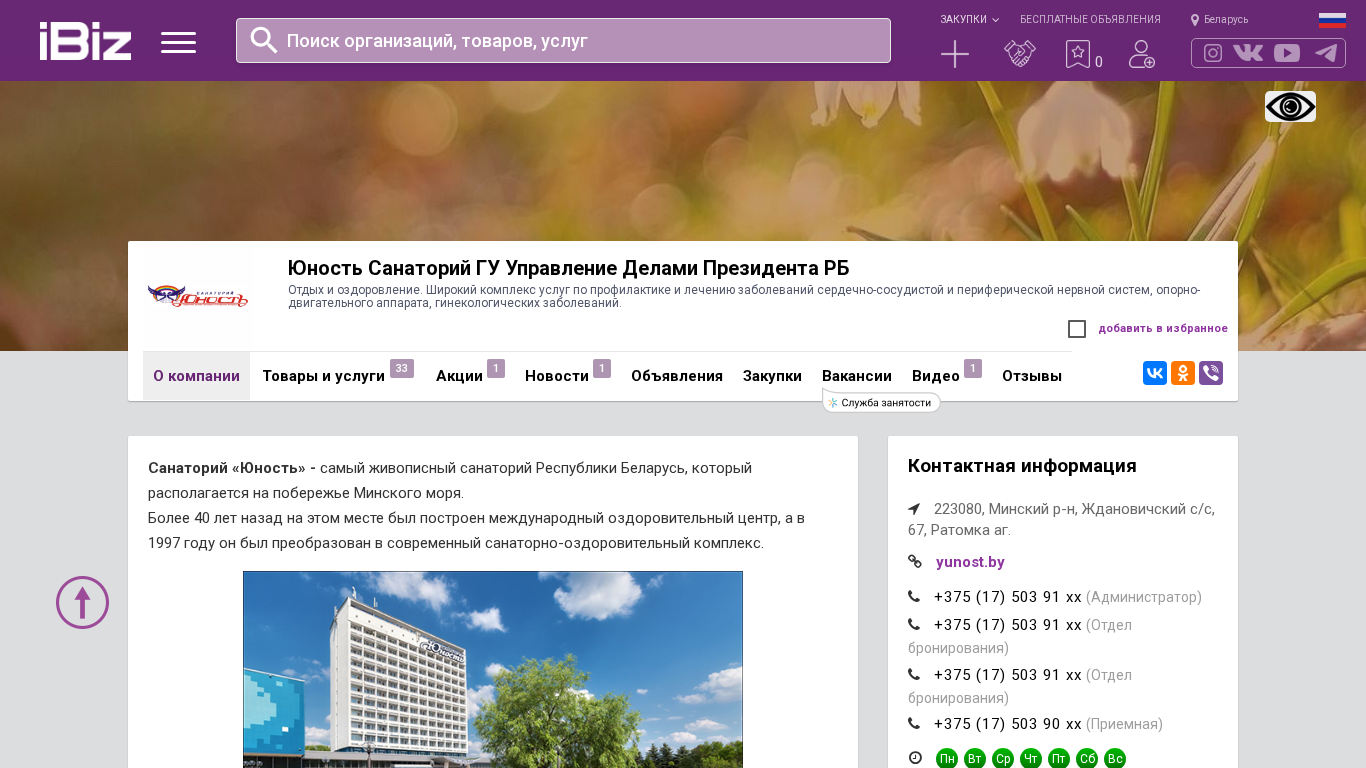The image size is (1366, 768).
Task: Open VK social icon in header
Action: [1248, 53]
